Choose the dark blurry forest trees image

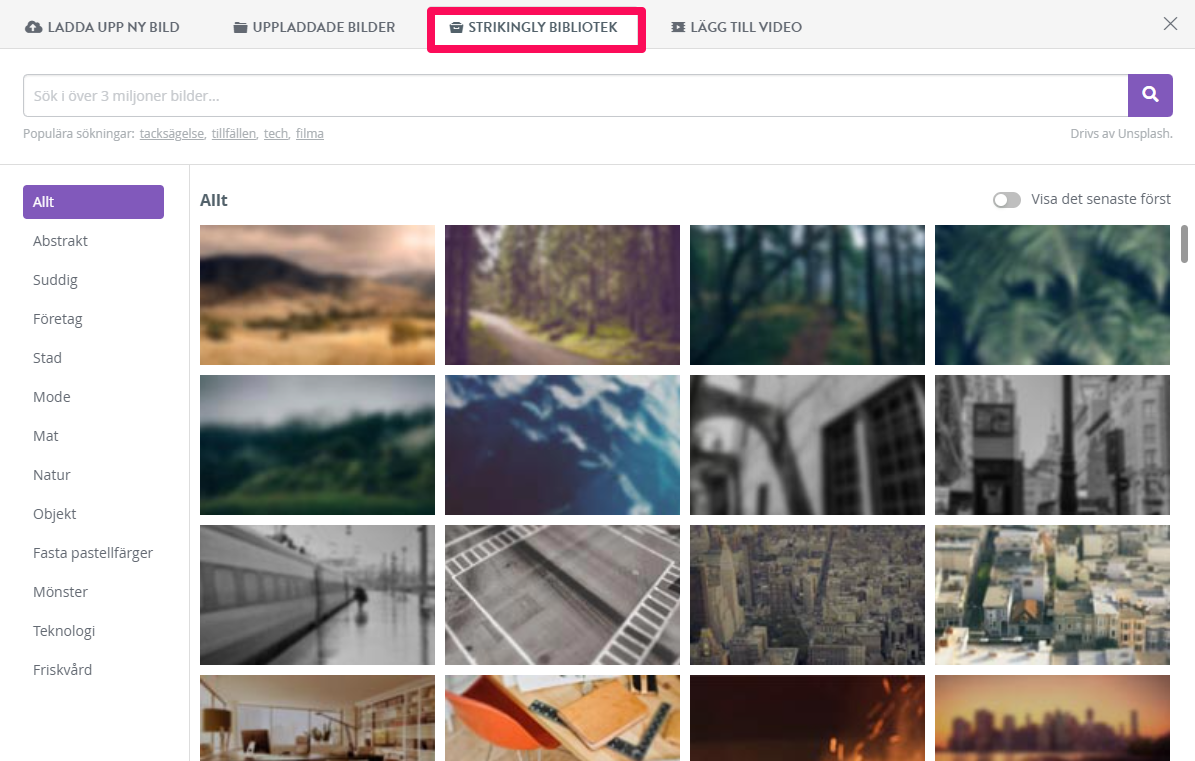[x=807, y=295]
